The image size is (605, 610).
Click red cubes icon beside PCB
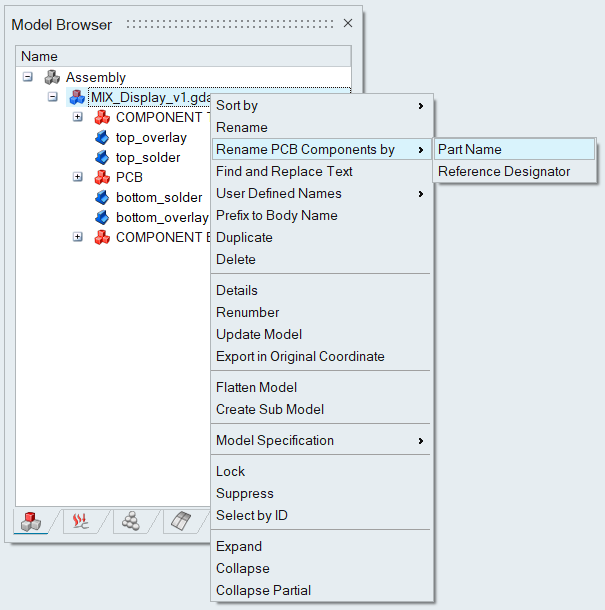tap(102, 177)
